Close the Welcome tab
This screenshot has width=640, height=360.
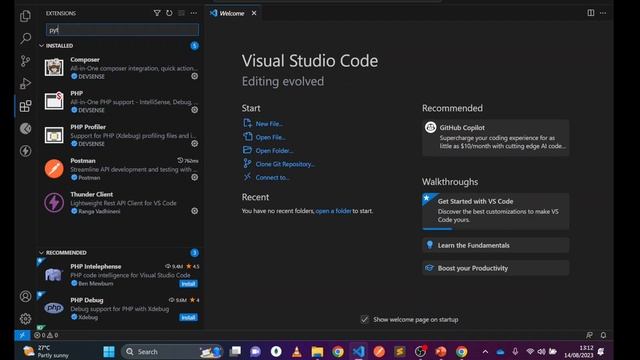(254, 13)
